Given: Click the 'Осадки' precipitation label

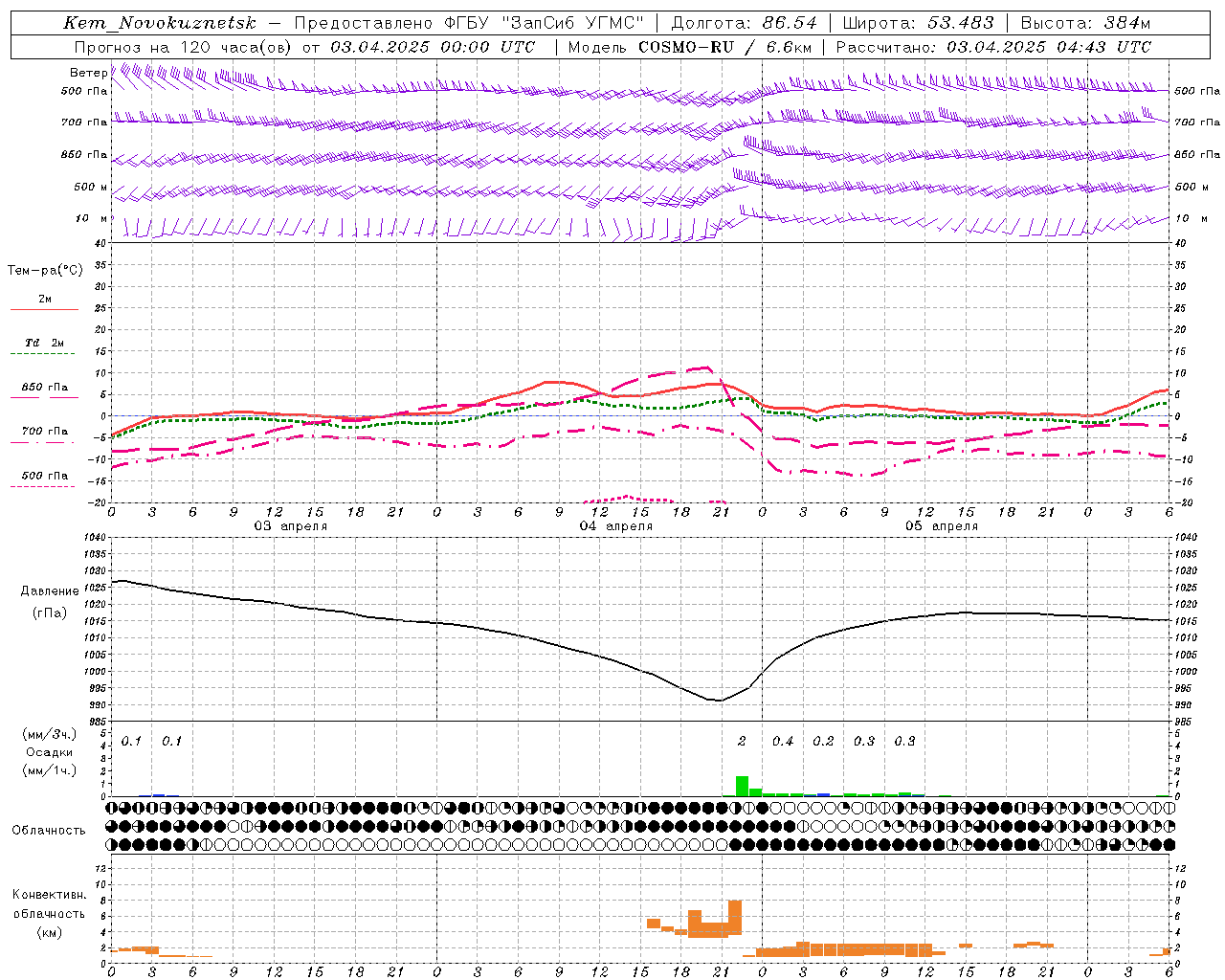Looking at the screenshot, I should click(49, 752).
